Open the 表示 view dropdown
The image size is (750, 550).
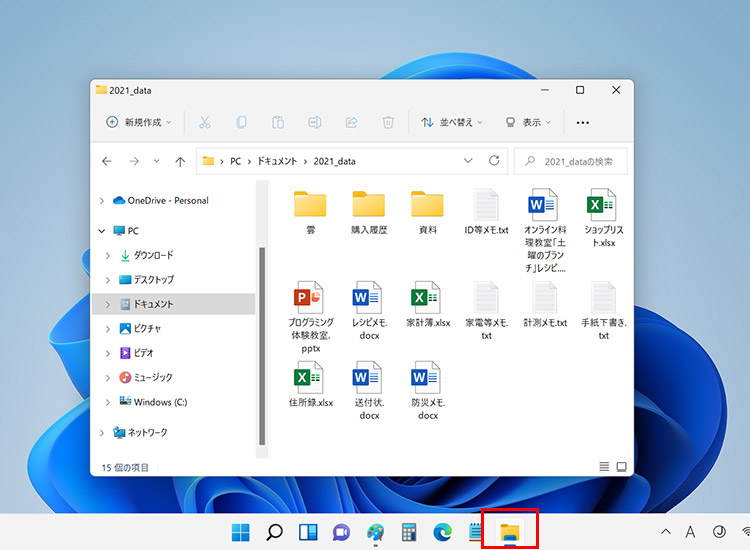coord(529,122)
